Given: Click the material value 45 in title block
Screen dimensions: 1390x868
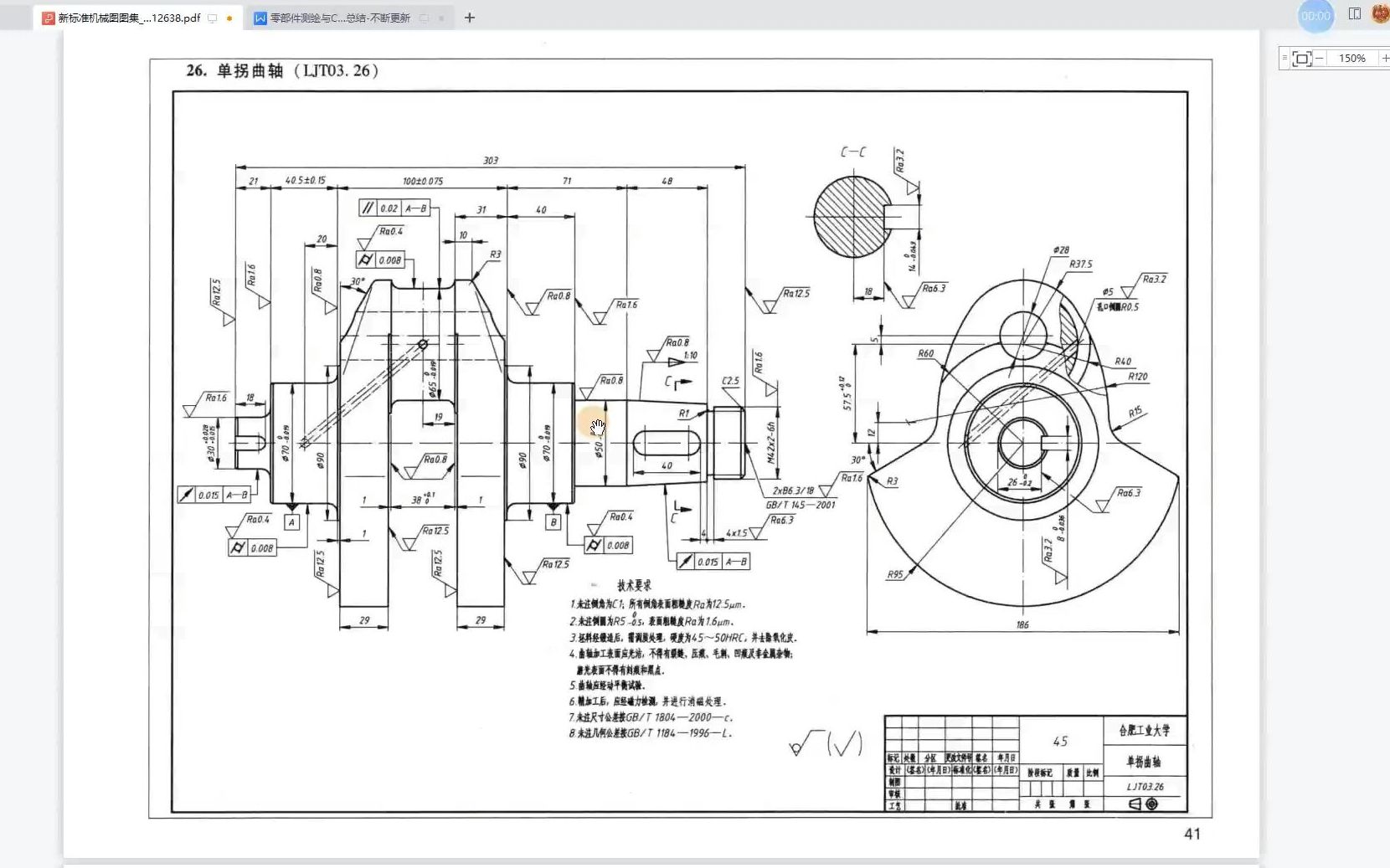Looking at the screenshot, I should point(1060,742).
